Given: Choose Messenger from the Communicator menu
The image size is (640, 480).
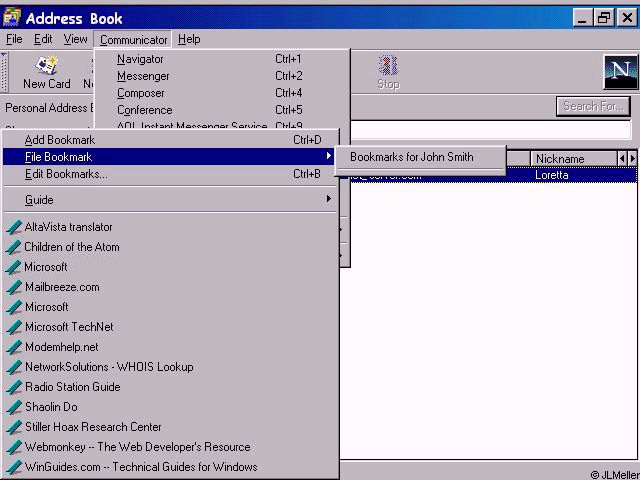Looking at the screenshot, I should [x=222, y=76].
